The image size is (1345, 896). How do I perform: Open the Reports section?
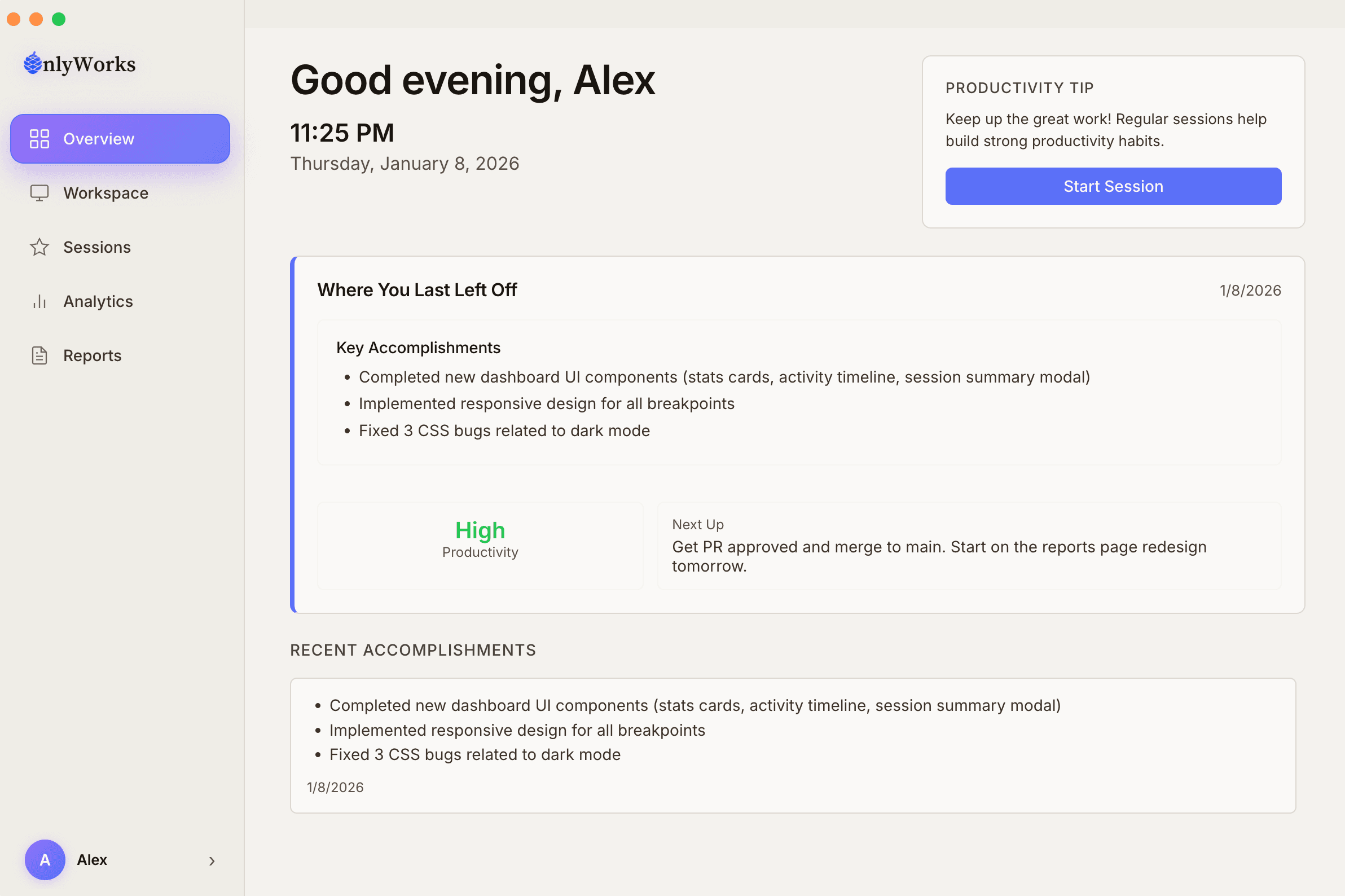92,355
